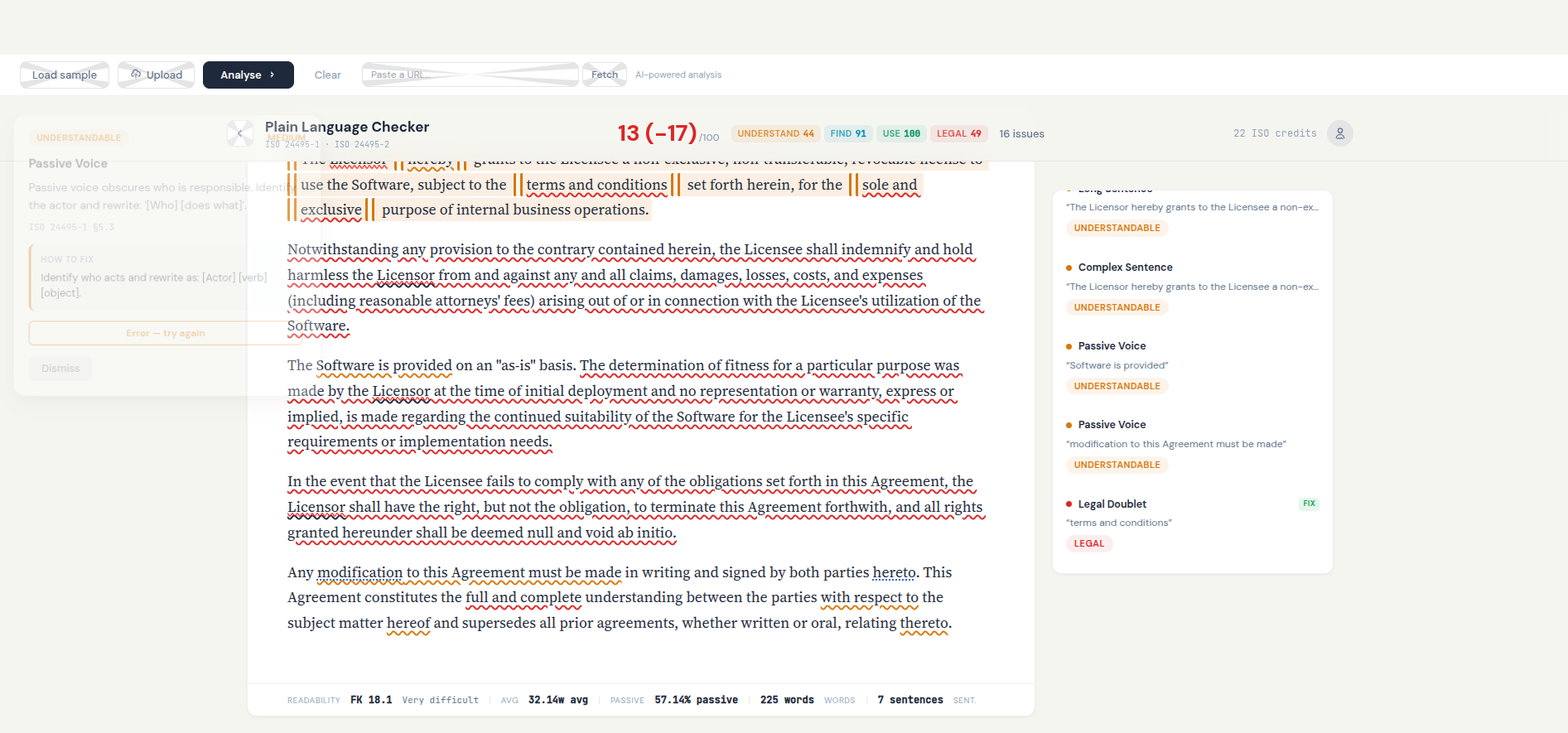The image size is (1568, 733).
Task: Run the Analyse button
Action: (x=248, y=75)
